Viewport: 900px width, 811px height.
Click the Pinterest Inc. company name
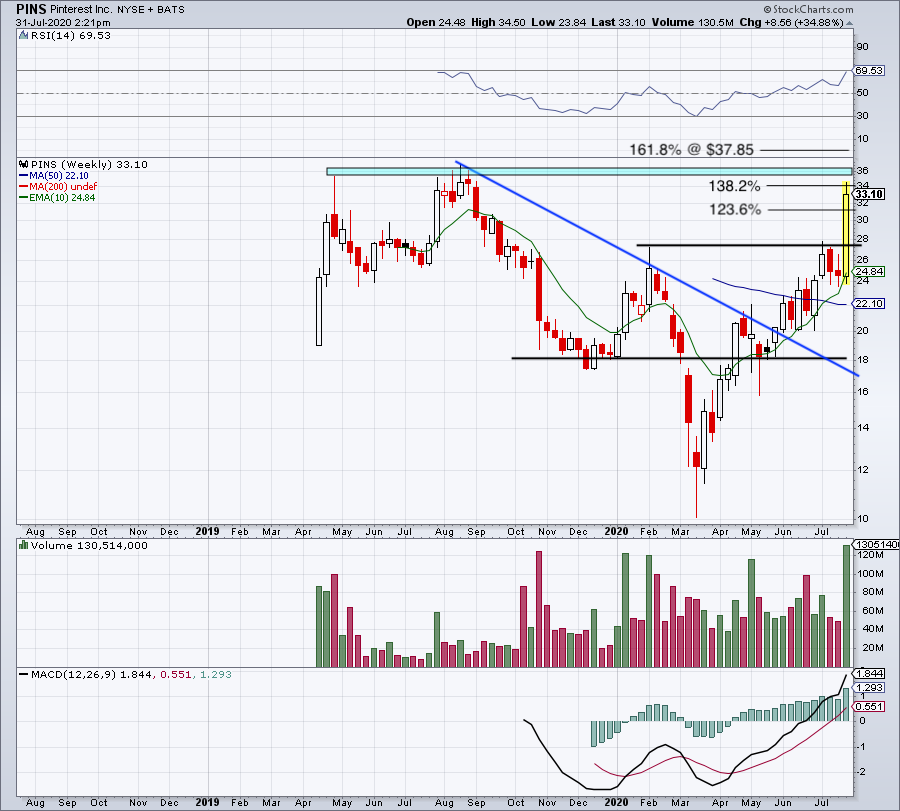(82, 10)
